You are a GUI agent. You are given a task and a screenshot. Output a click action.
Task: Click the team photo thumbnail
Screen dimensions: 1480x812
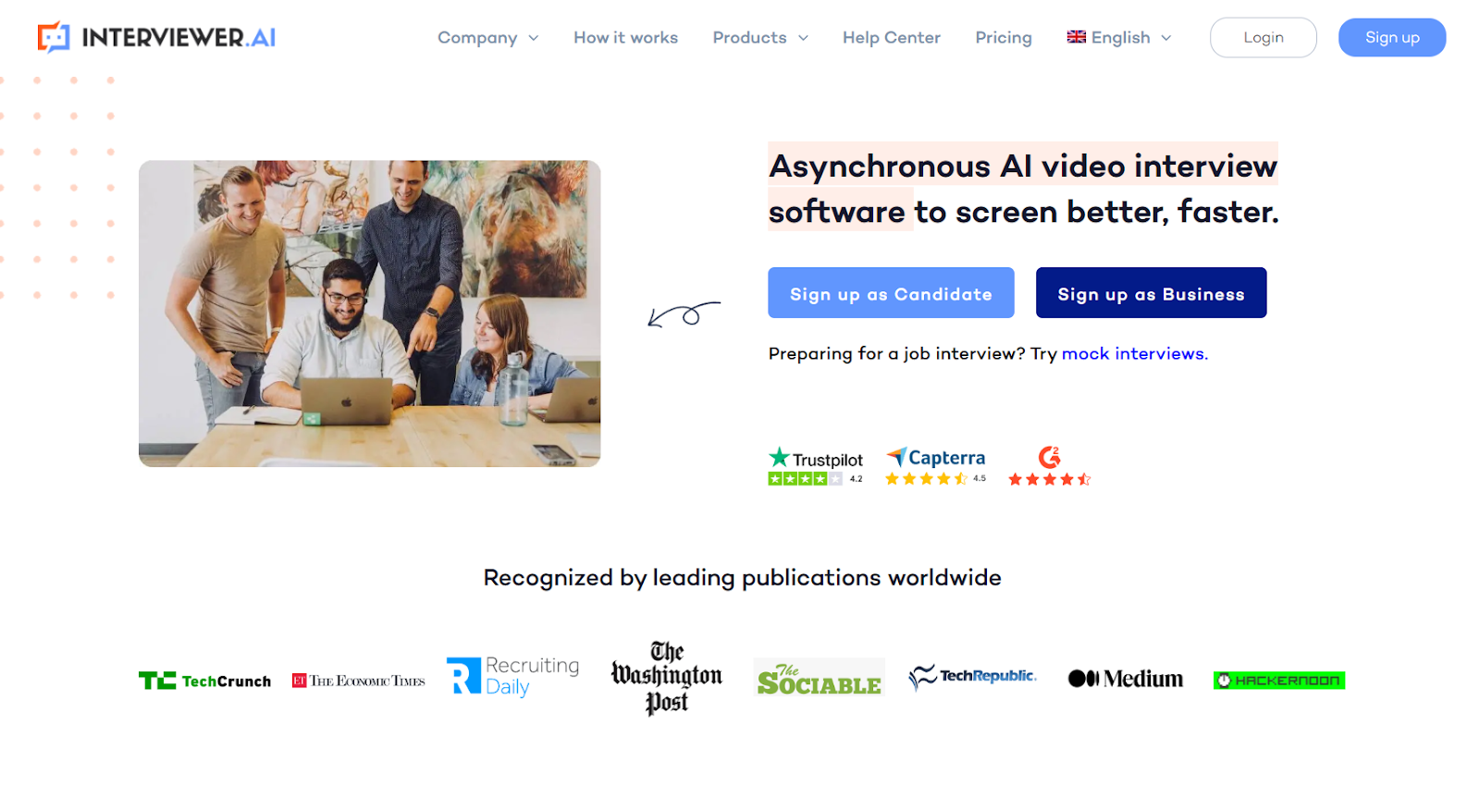369,314
